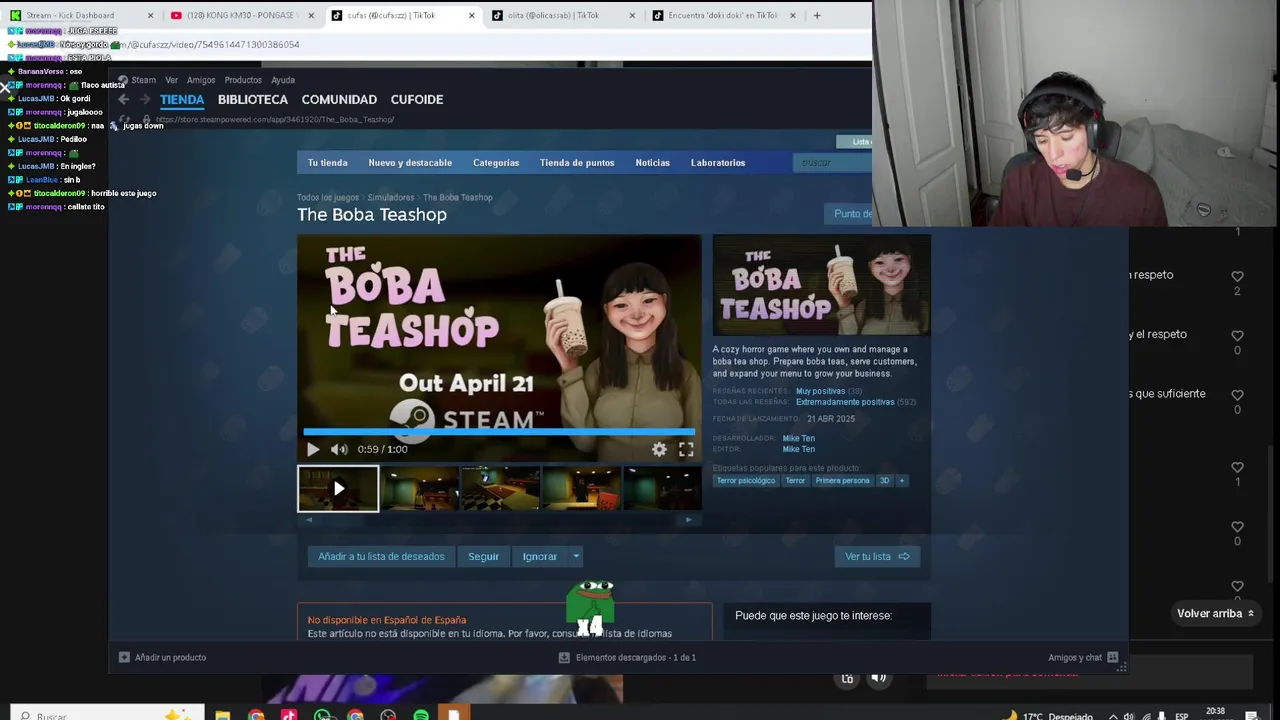This screenshot has height=720, width=1280.
Task: Open Ver tu lista button
Action: tap(877, 556)
